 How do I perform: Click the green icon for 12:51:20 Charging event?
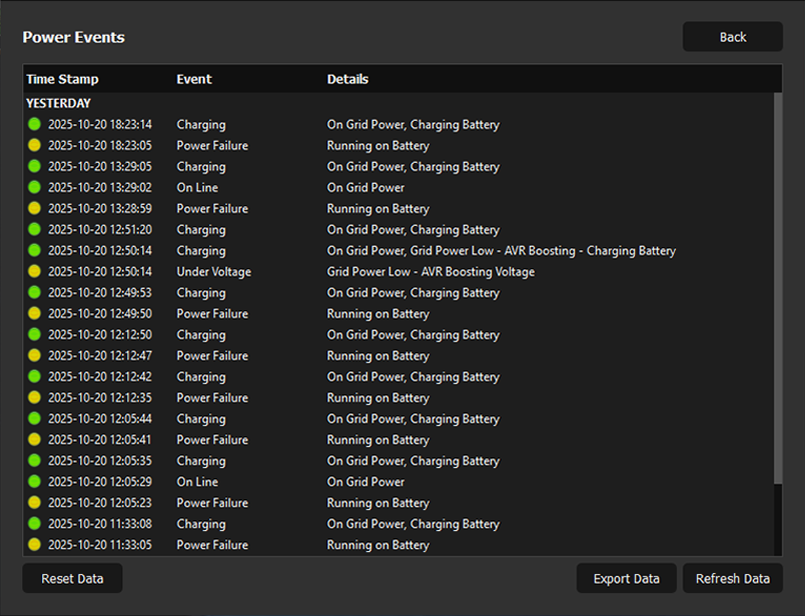34,230
